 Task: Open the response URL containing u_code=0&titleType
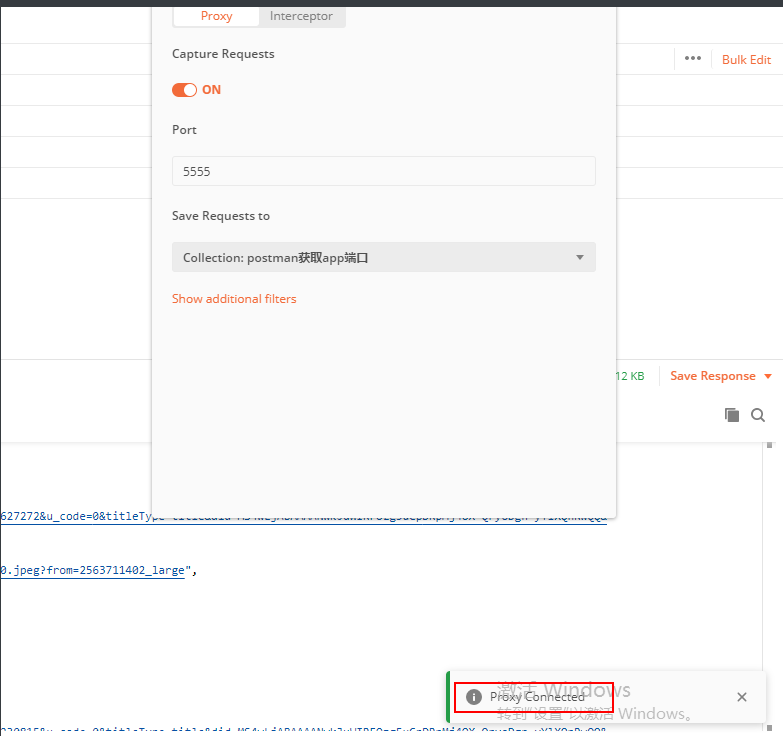[304, 516]
